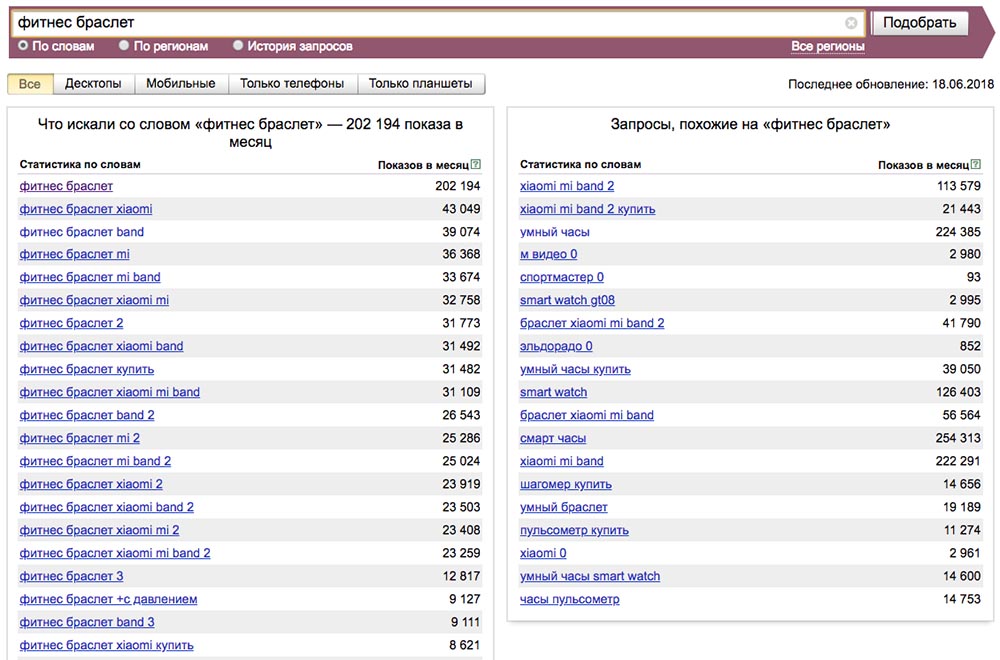The image size is (1000, 660).
Task: Switch to the 'Мобильные' tab
Action: pos(180,84)
